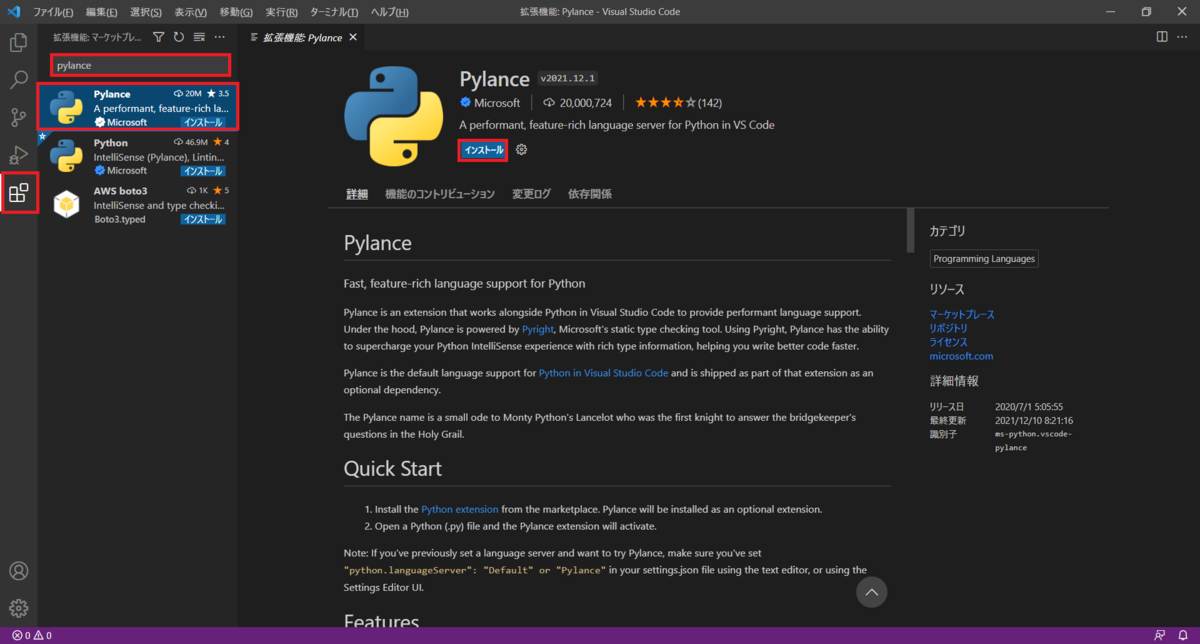Select the 拡張機能: Pylance editor tab
Screen dimensions: 1200x644
click(302, 38)
